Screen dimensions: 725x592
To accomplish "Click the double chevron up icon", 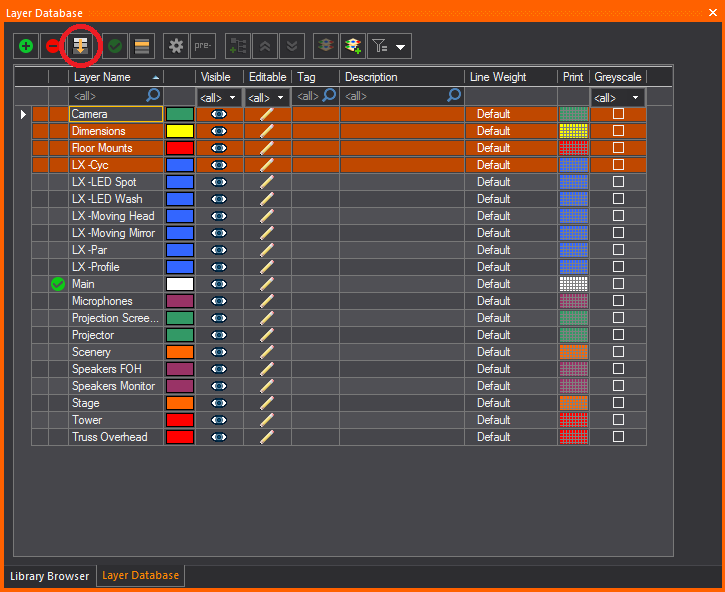I will pyautogui.click(x=265, y=46).
